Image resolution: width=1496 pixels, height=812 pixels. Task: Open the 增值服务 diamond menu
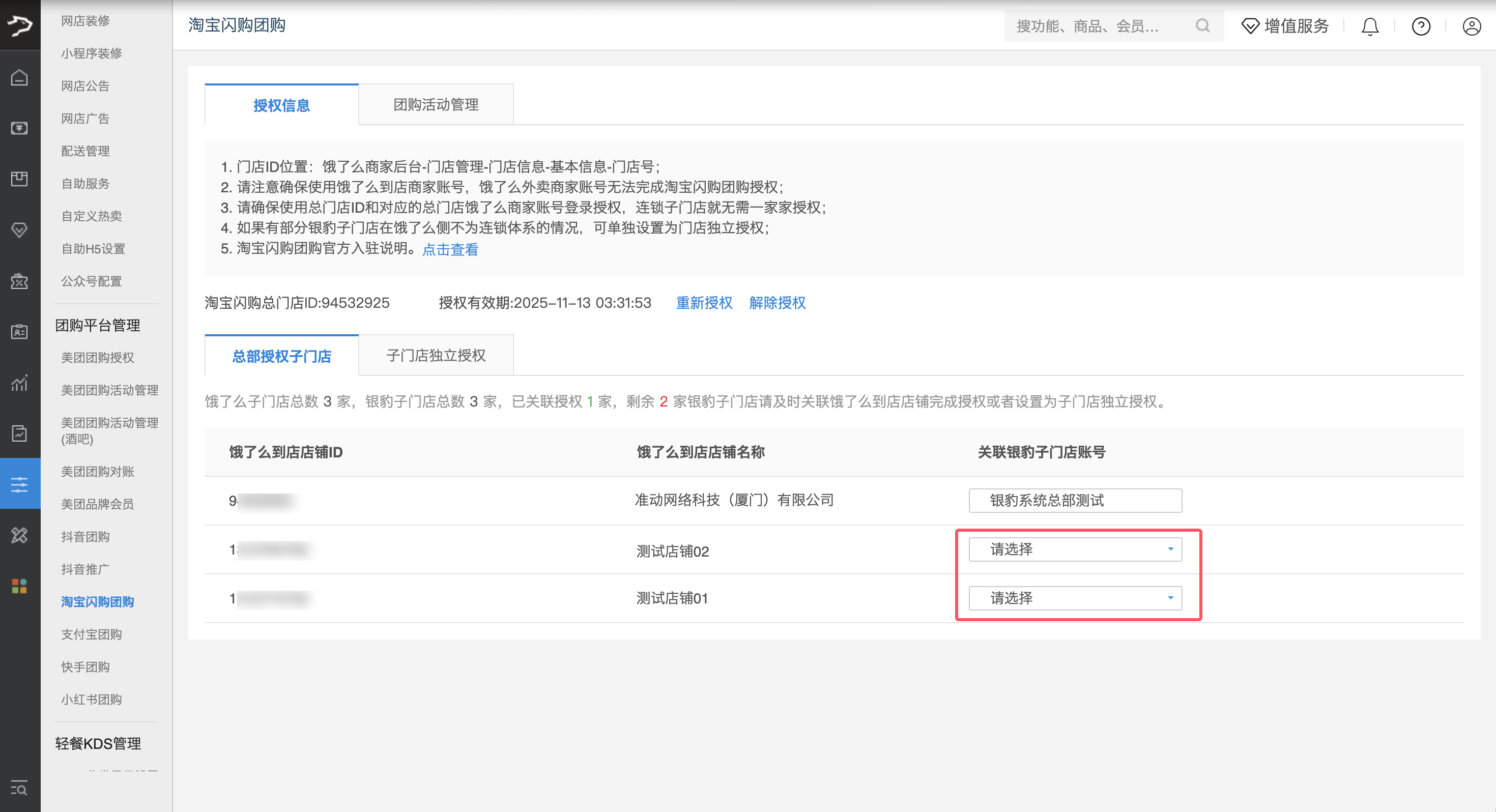1285,26
